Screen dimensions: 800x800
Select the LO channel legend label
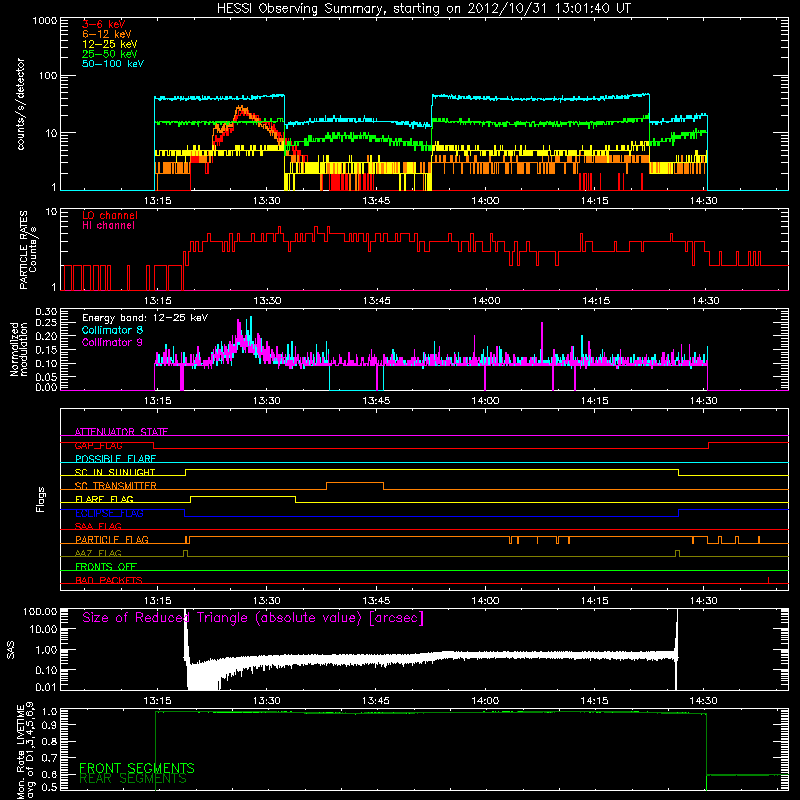[x=110, y=215]
